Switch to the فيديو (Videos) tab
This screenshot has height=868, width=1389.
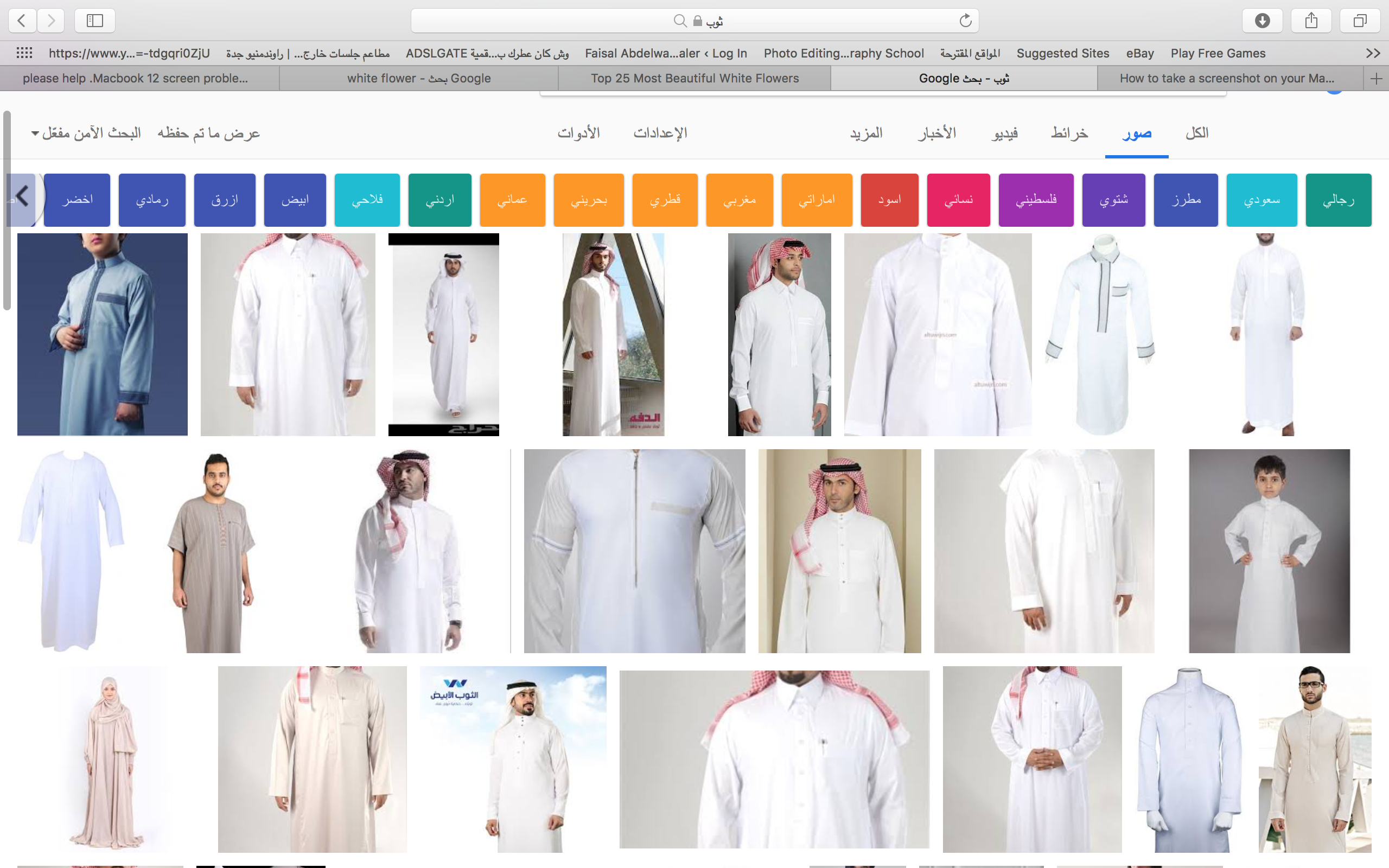pos(1004,133)
